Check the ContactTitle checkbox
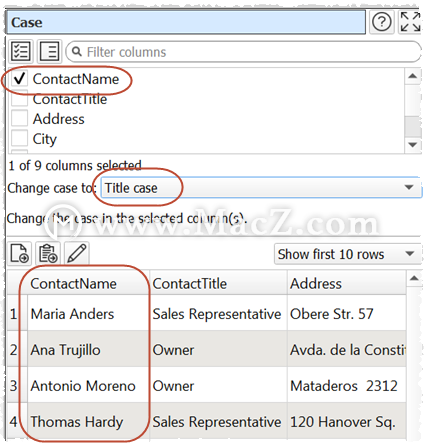The height and width of the screenshot is (446, 425). coord(19,99)
